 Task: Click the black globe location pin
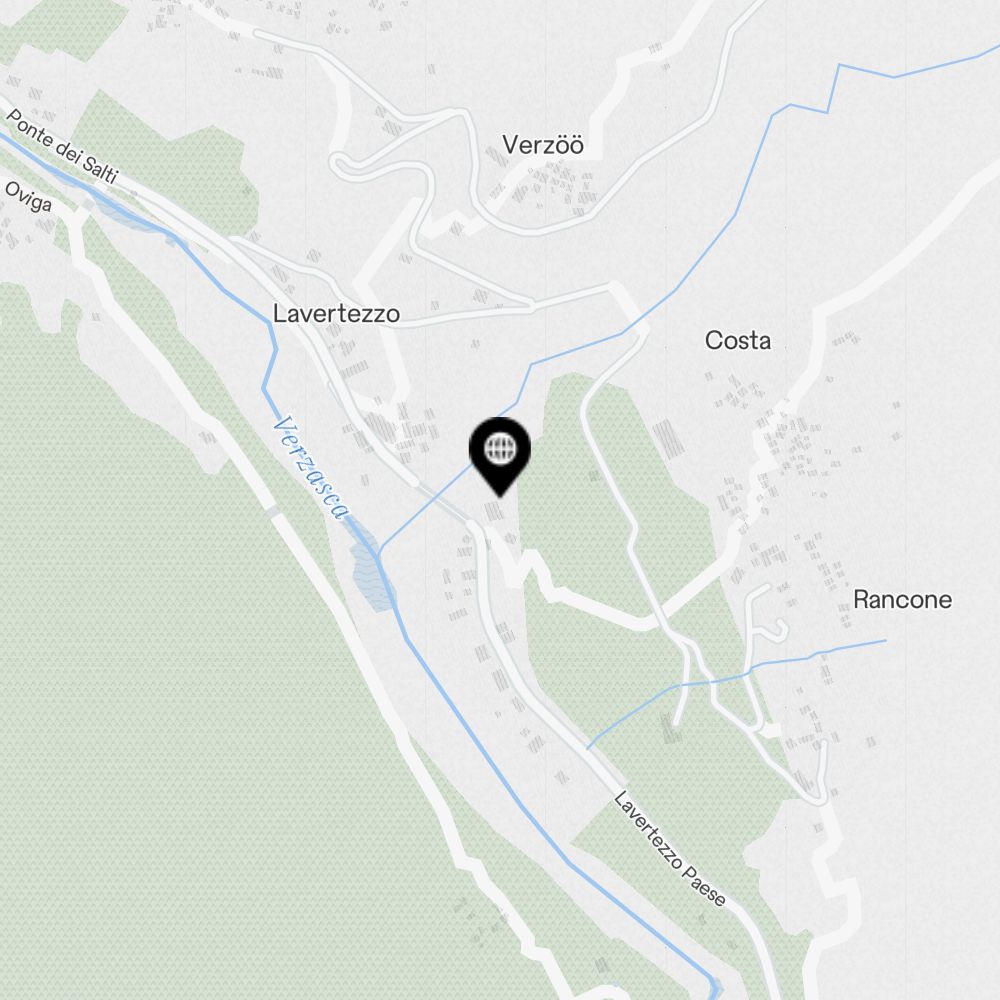point(500,455)
